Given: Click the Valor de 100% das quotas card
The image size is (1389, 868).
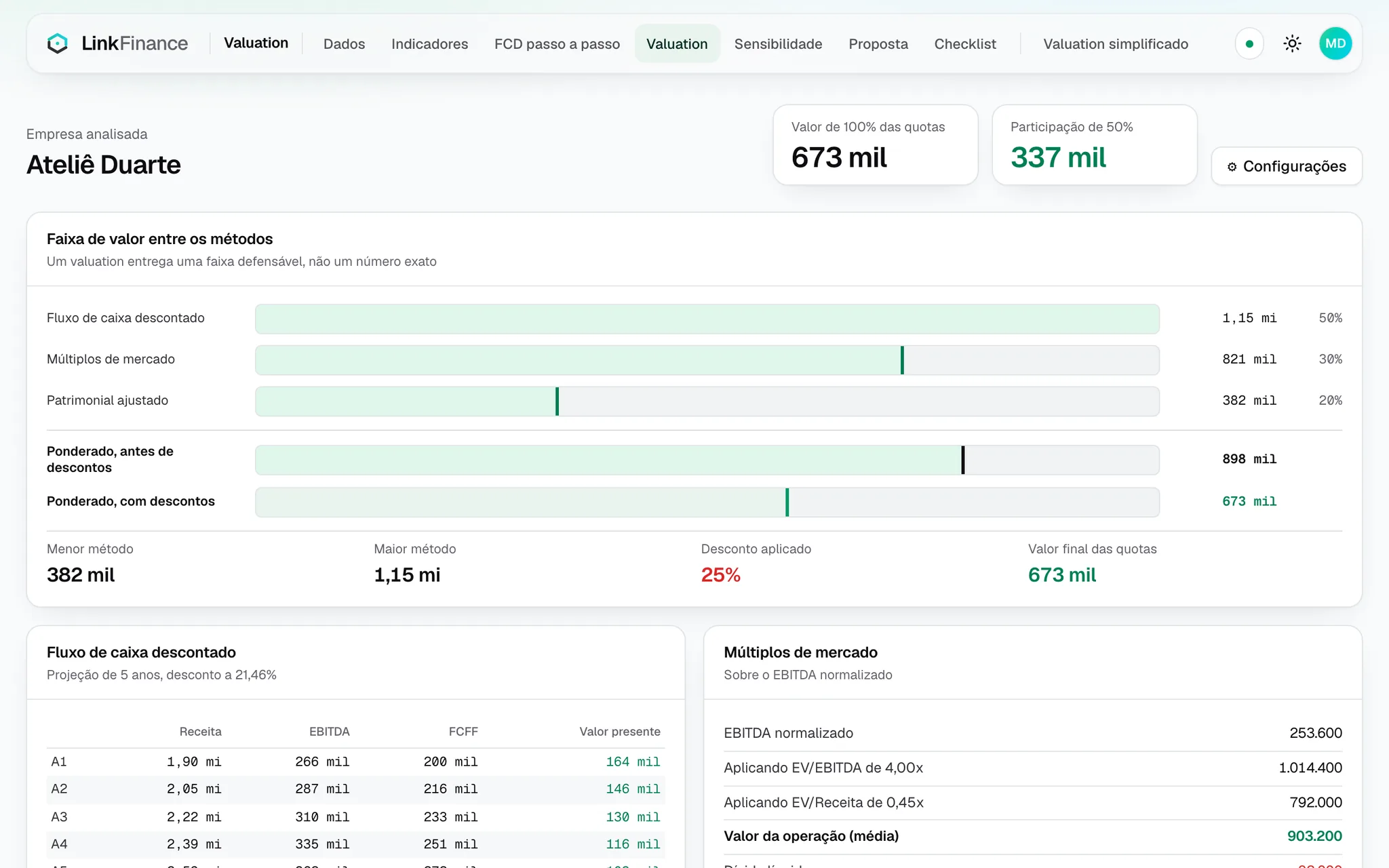Looking at the screenshot, I should tap(875, 144).
